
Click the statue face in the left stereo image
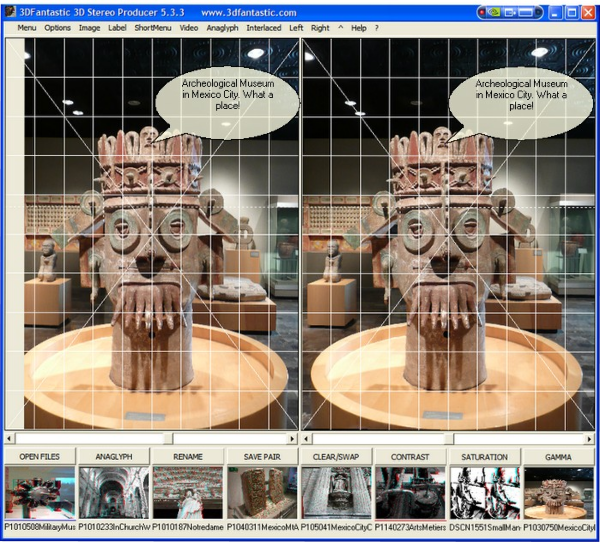pos(150,256)
